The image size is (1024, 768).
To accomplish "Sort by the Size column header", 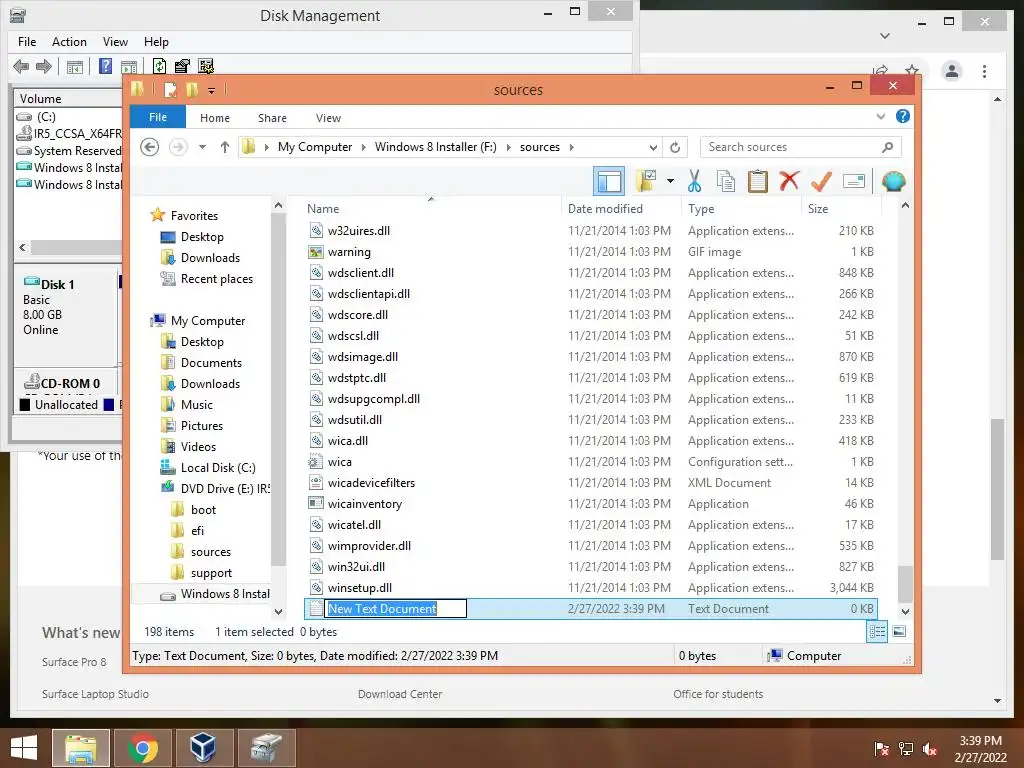I will [840, 208].
